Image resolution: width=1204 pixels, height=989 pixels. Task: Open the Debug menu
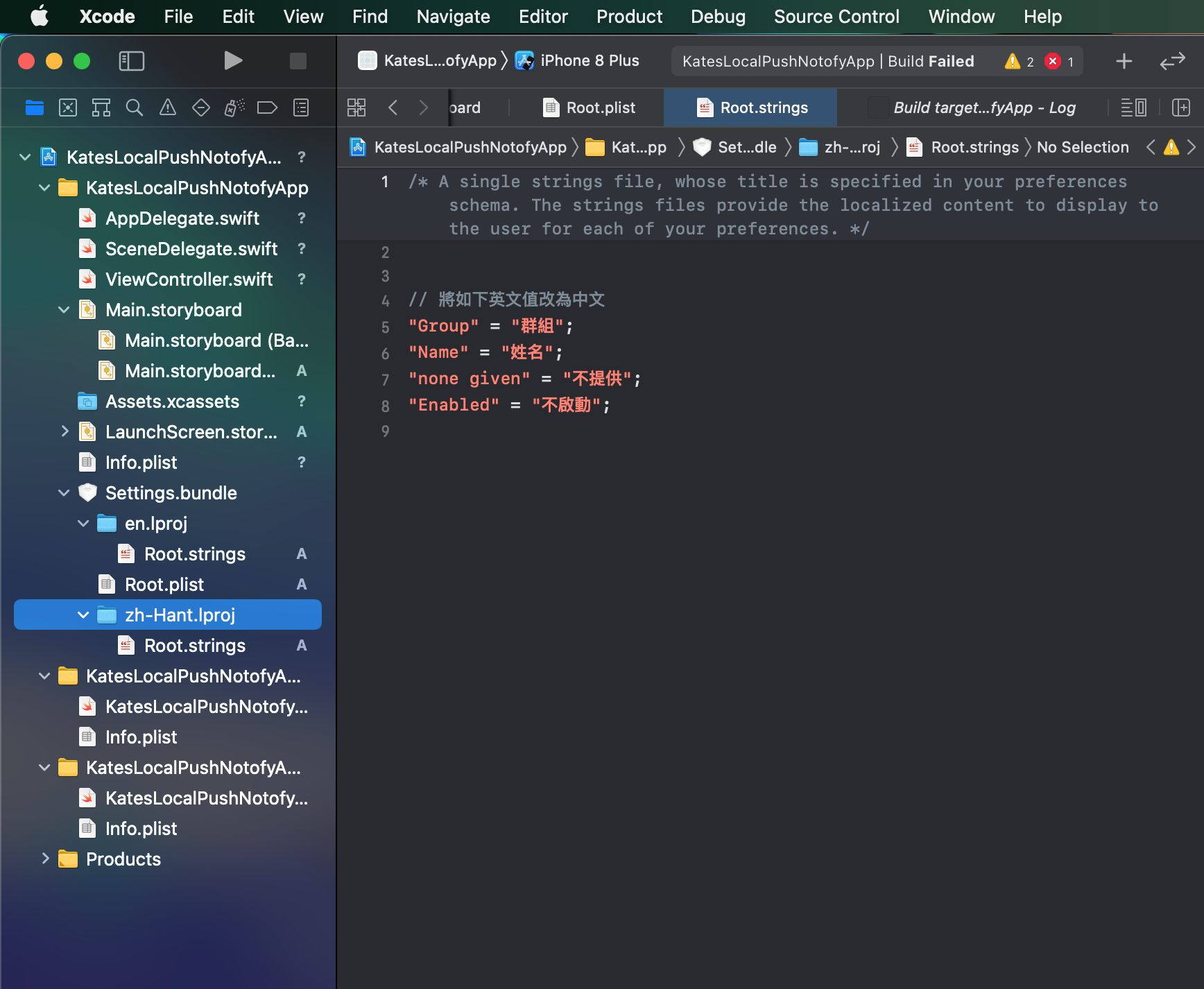point(718,17)
